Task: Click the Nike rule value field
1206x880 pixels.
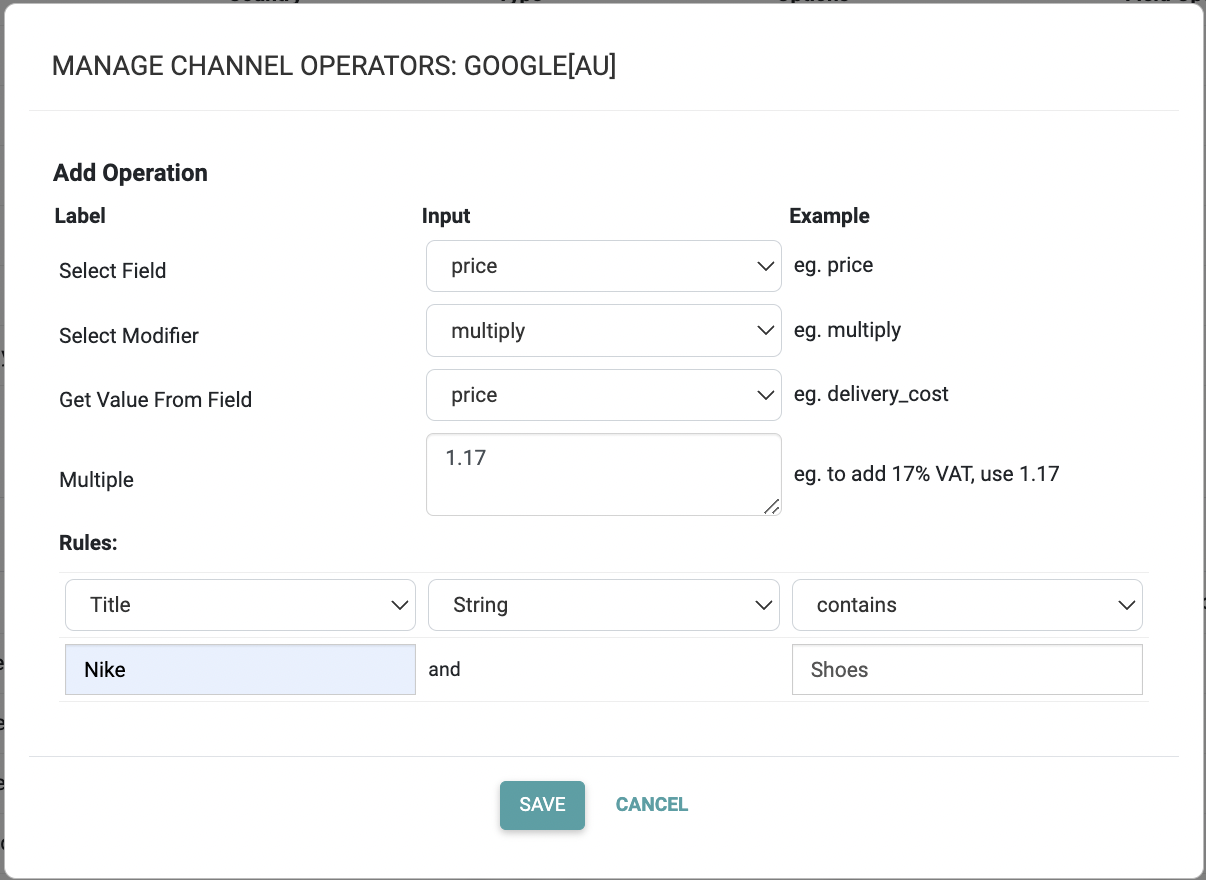Action: (x=240, y=669)
